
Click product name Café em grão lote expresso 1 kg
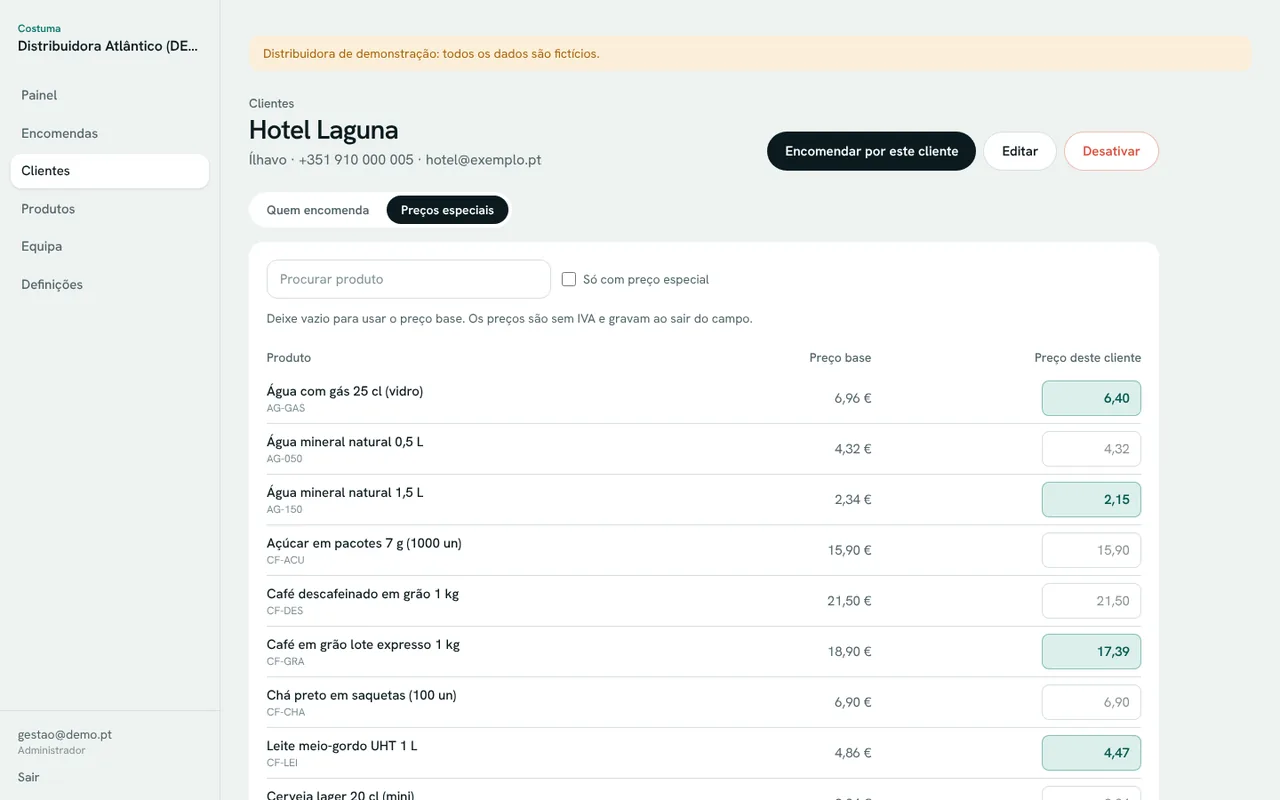[363, 645]
